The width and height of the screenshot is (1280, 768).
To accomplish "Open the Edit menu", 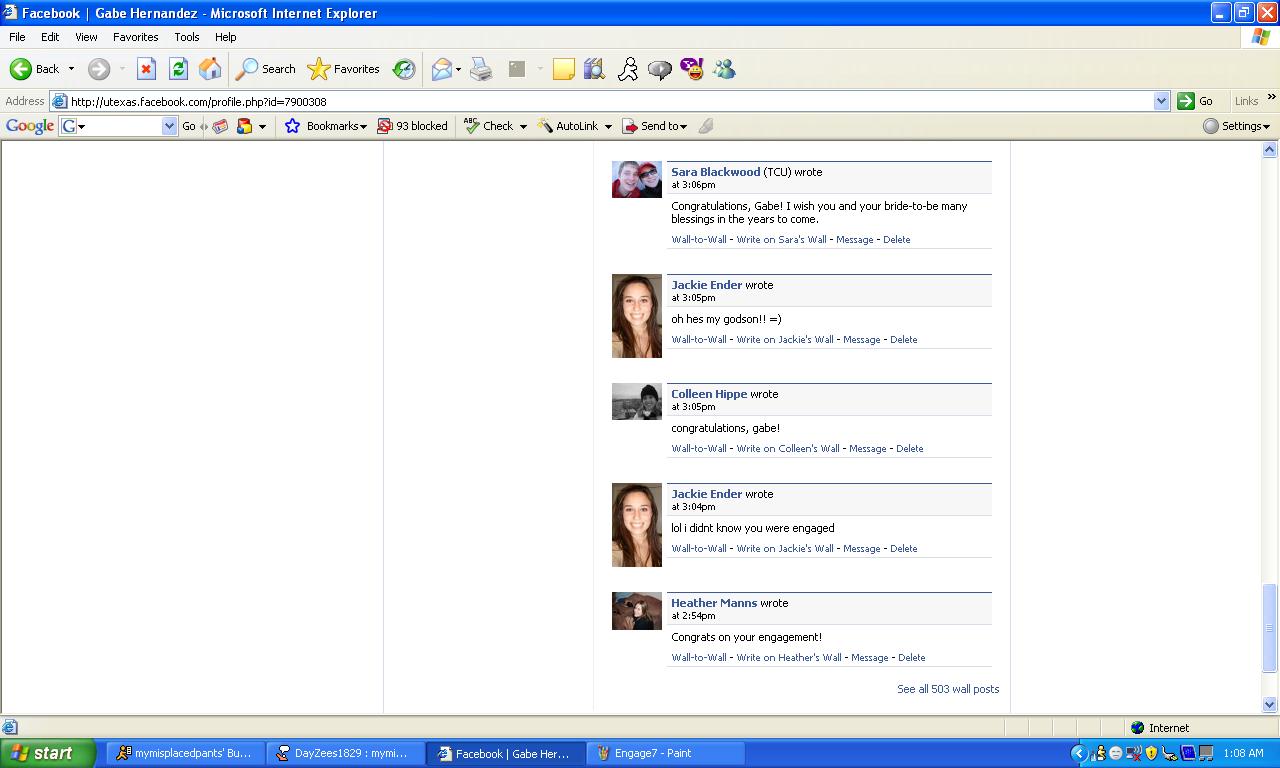I will 50,37.
